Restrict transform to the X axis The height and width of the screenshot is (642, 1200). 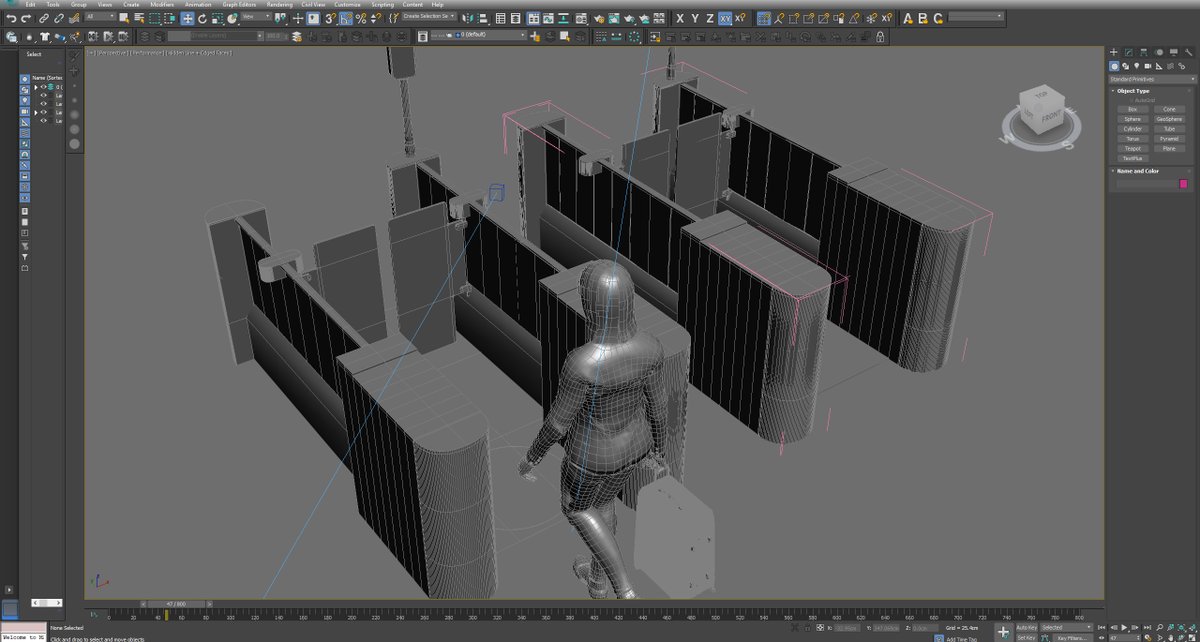[680, 18]
